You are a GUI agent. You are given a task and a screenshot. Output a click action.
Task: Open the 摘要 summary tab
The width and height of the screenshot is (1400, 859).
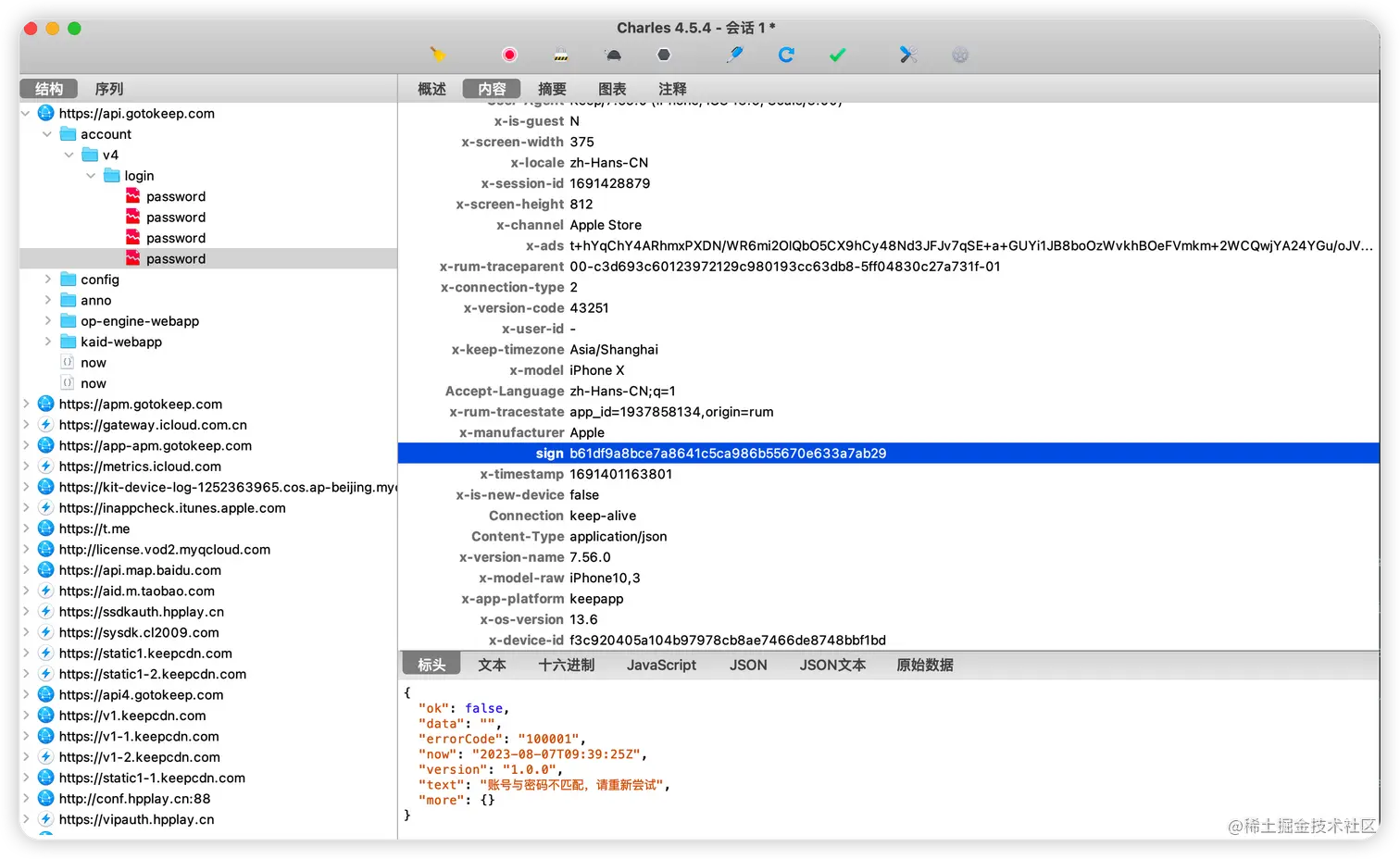click(x=552, y=89)
